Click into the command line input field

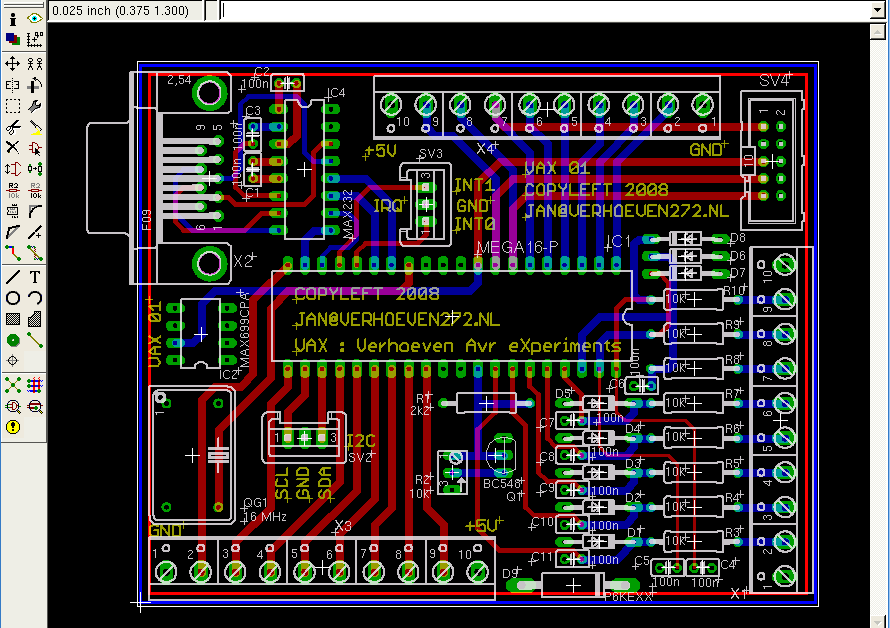(x=540, y=10)
